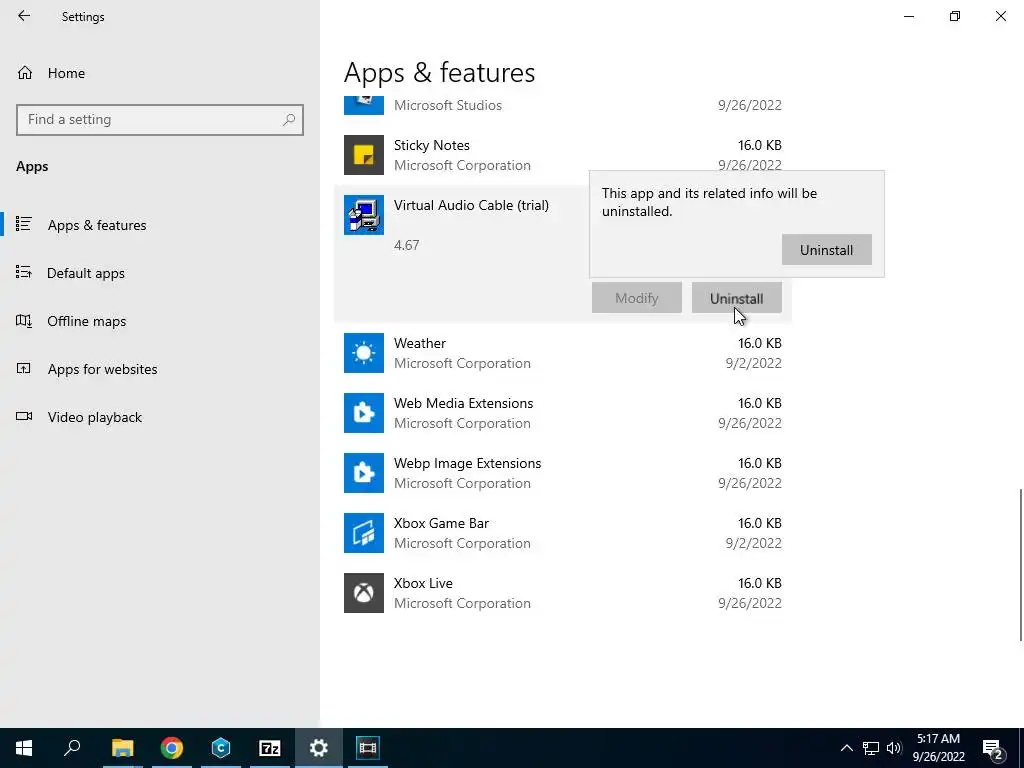This screenshot has width=1024, height=768.
Task: Click the back arrow in Settings
Action: [x=24, y=16]
